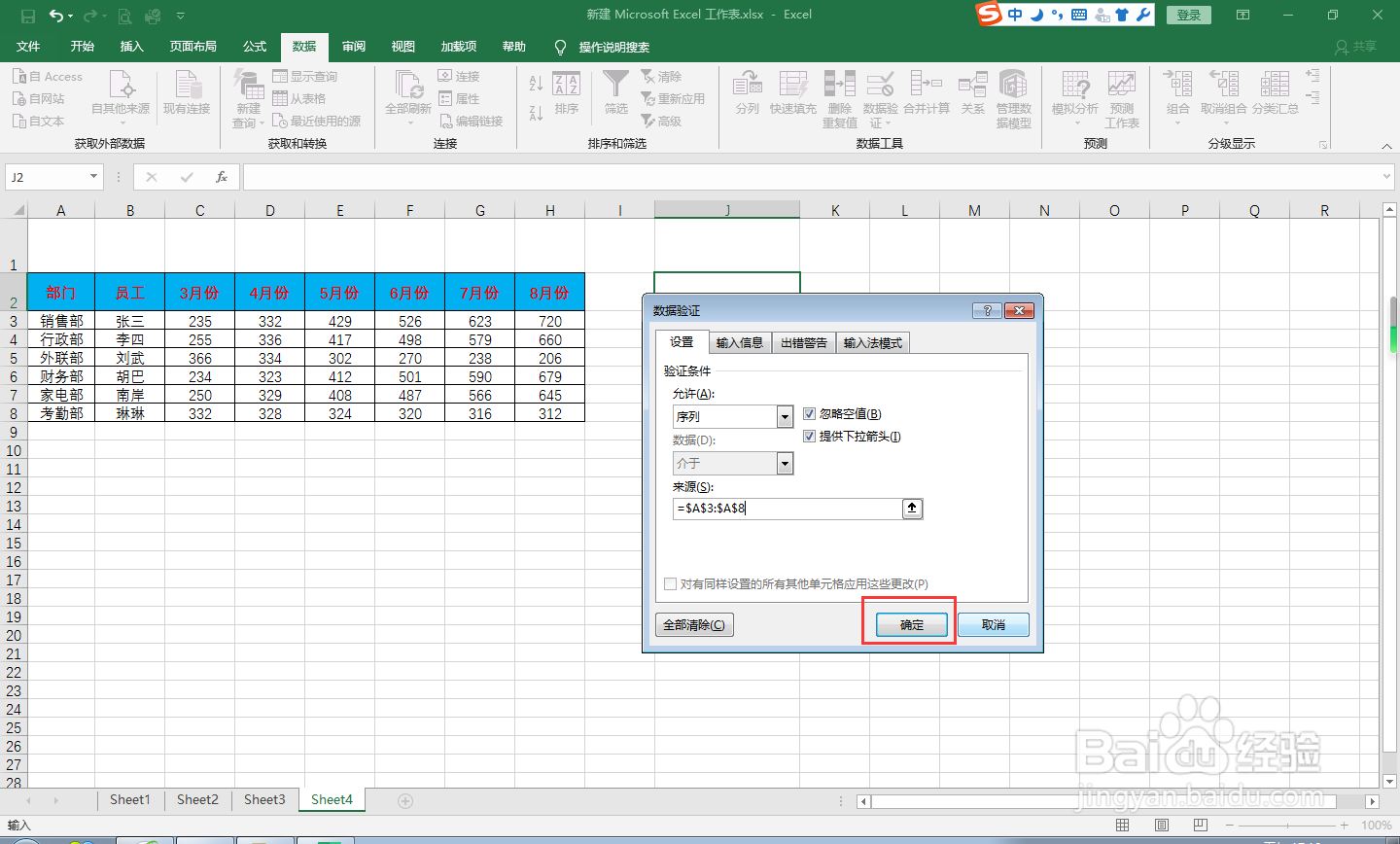Click OK button in Data Validation dialog
Screen dimensions: 1400x844
click(911, 625)
